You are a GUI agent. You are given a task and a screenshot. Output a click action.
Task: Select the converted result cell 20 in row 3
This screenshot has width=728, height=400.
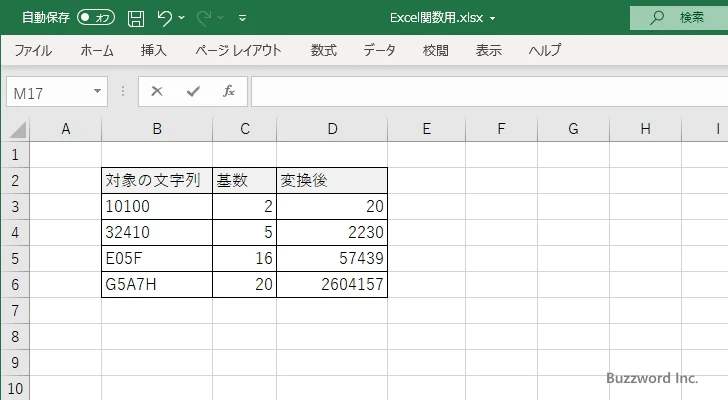pyautogui.click(x=332, y=206)
